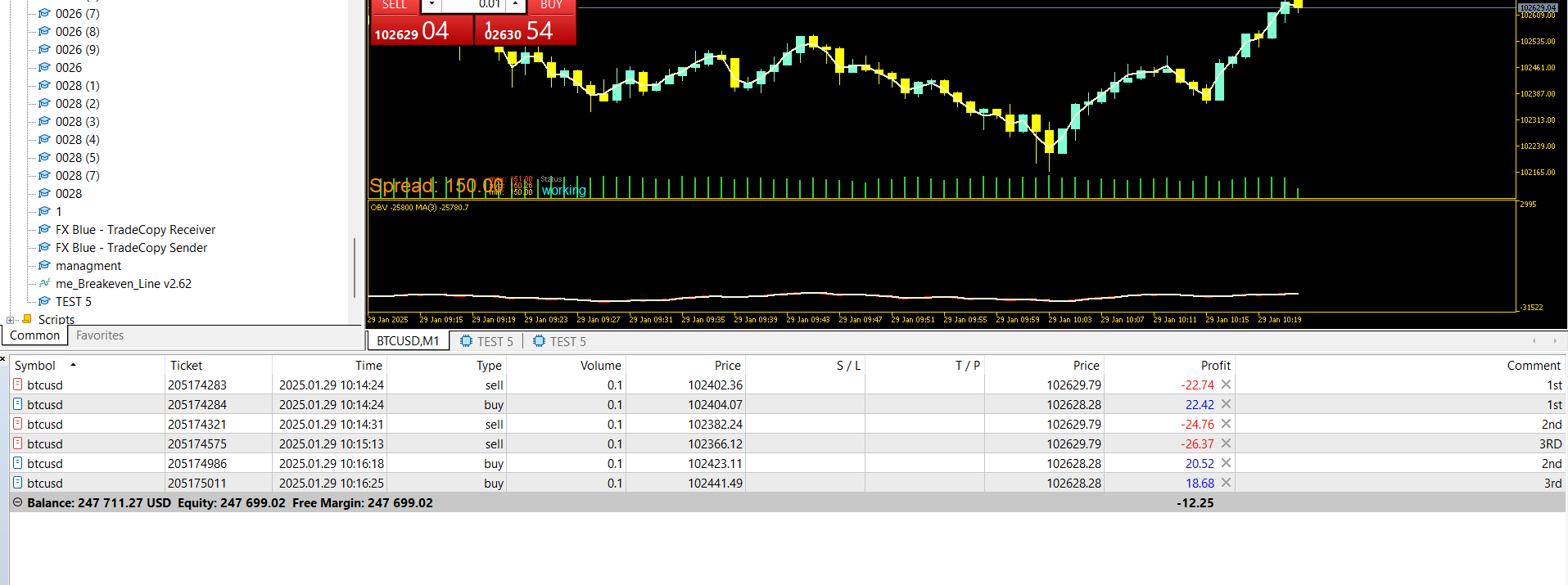
Task: Open the first TEST 5 chart tab
Action: pyautogui.click(x=487, y=341)
